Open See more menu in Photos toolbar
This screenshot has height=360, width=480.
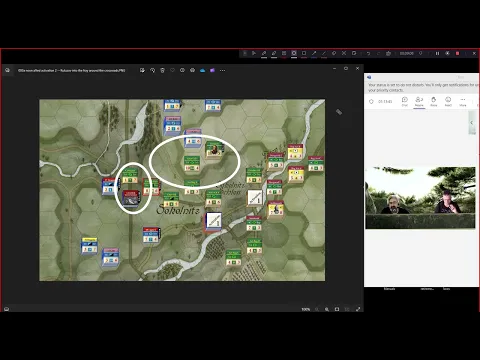[222, 70]
